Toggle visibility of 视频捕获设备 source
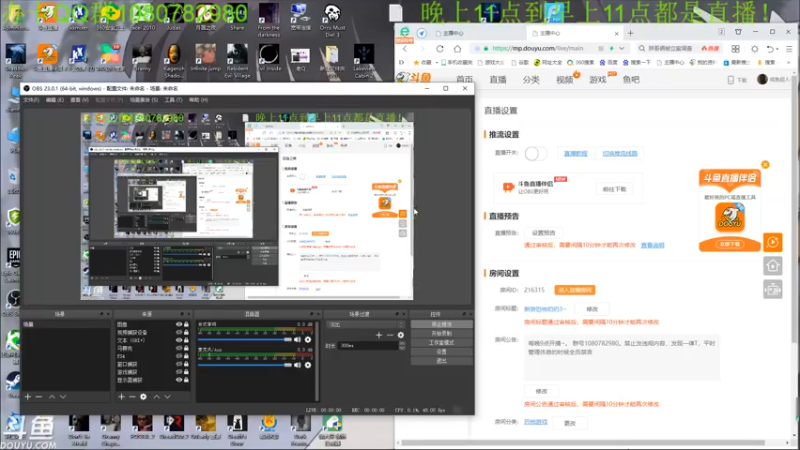 [x=179, y=332]
